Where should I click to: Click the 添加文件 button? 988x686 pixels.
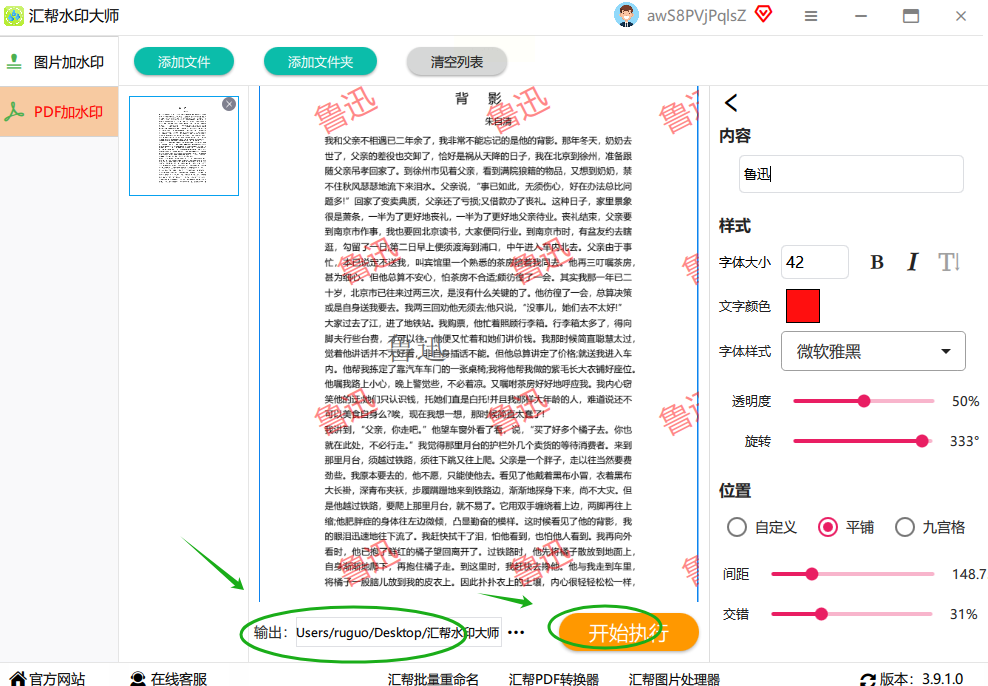[x=184, y=62]
